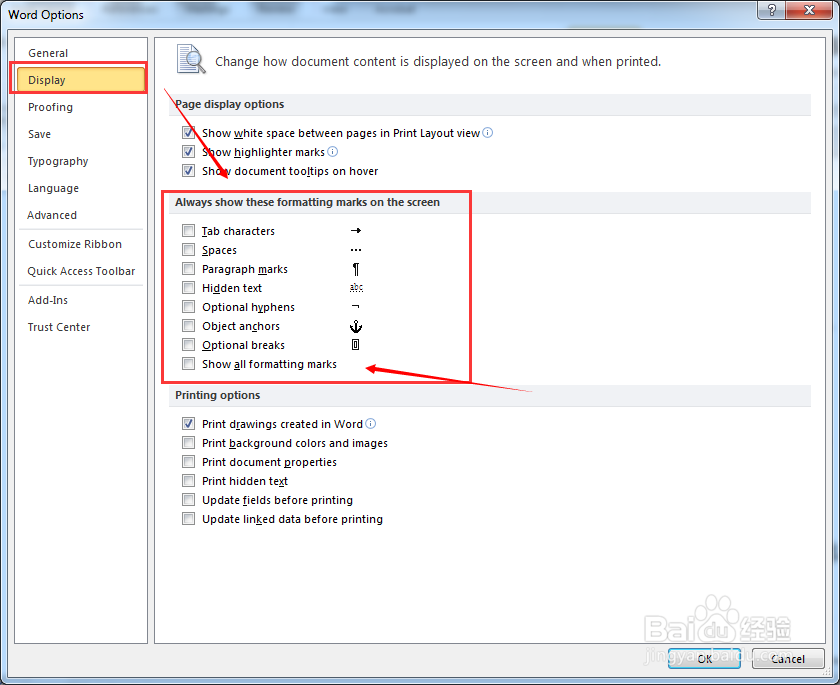Viewport: 840px width, 685px height.
Task: Select the Display category
Action: point(80,80)
